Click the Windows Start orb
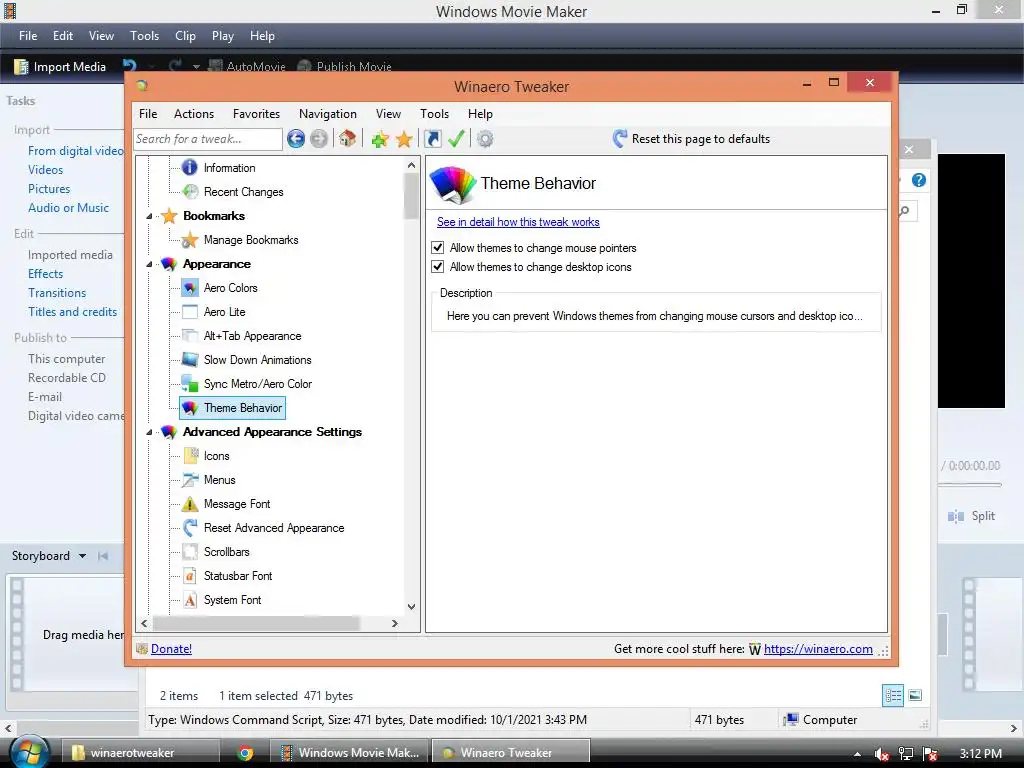The width and height of the screenshot is (1024, 768). click(30, 753)
